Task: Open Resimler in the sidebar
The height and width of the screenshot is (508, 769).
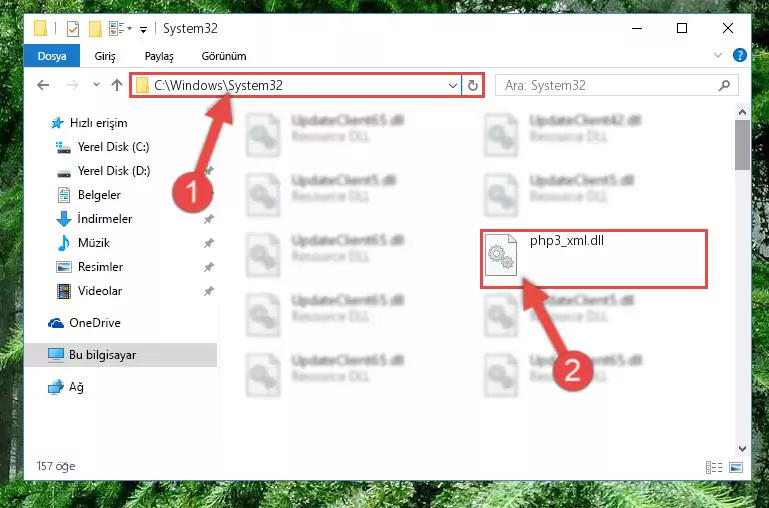Action: coord(100,267)
